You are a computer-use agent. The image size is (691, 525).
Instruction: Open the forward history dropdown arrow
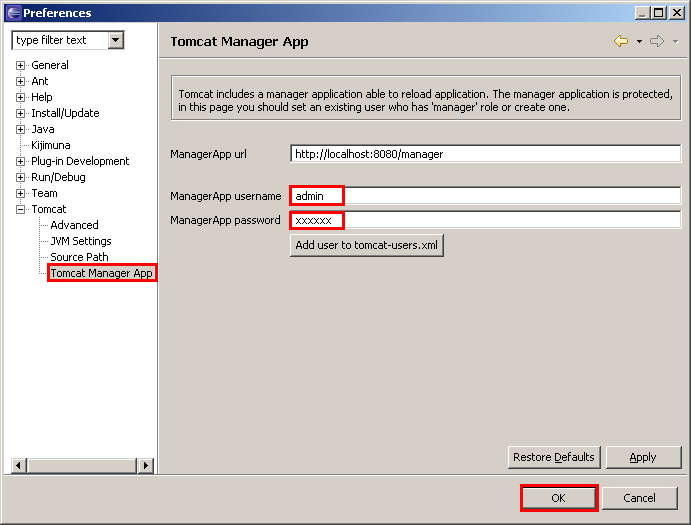coord(675,42)
